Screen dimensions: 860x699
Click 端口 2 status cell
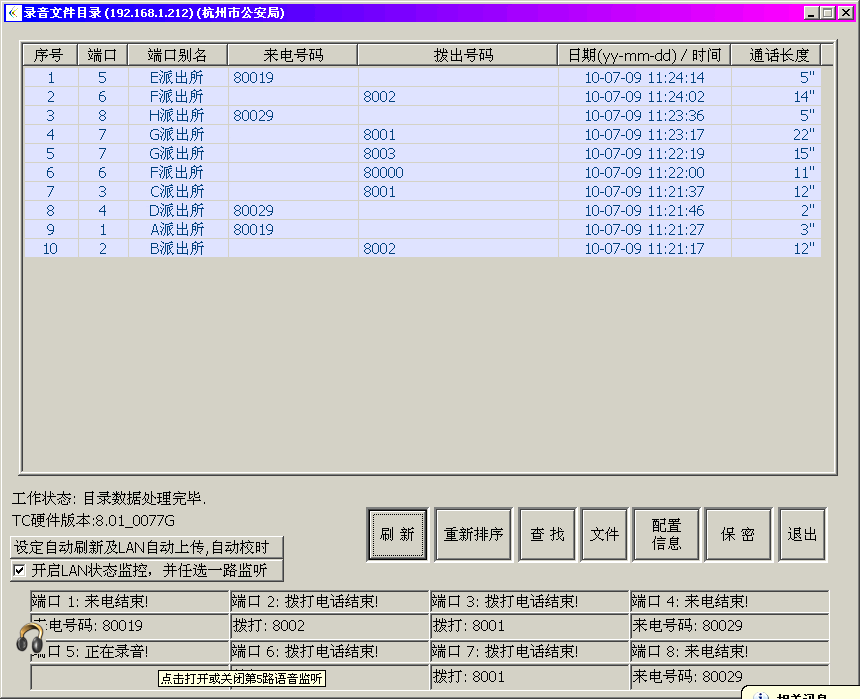click(x=329, y=602)
